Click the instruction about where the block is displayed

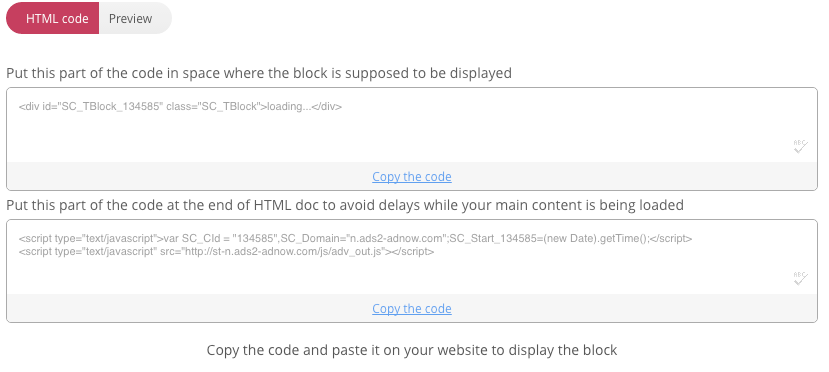pos(259,73)
